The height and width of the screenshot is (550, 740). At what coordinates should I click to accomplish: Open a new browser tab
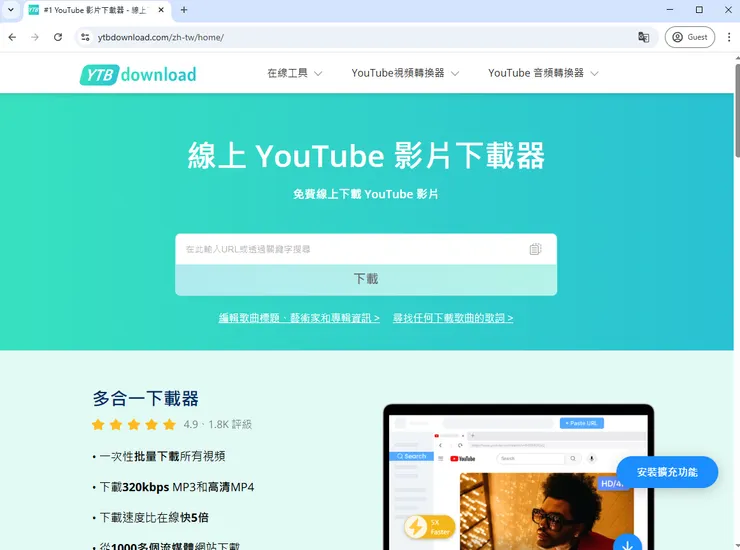pos(184,10)
